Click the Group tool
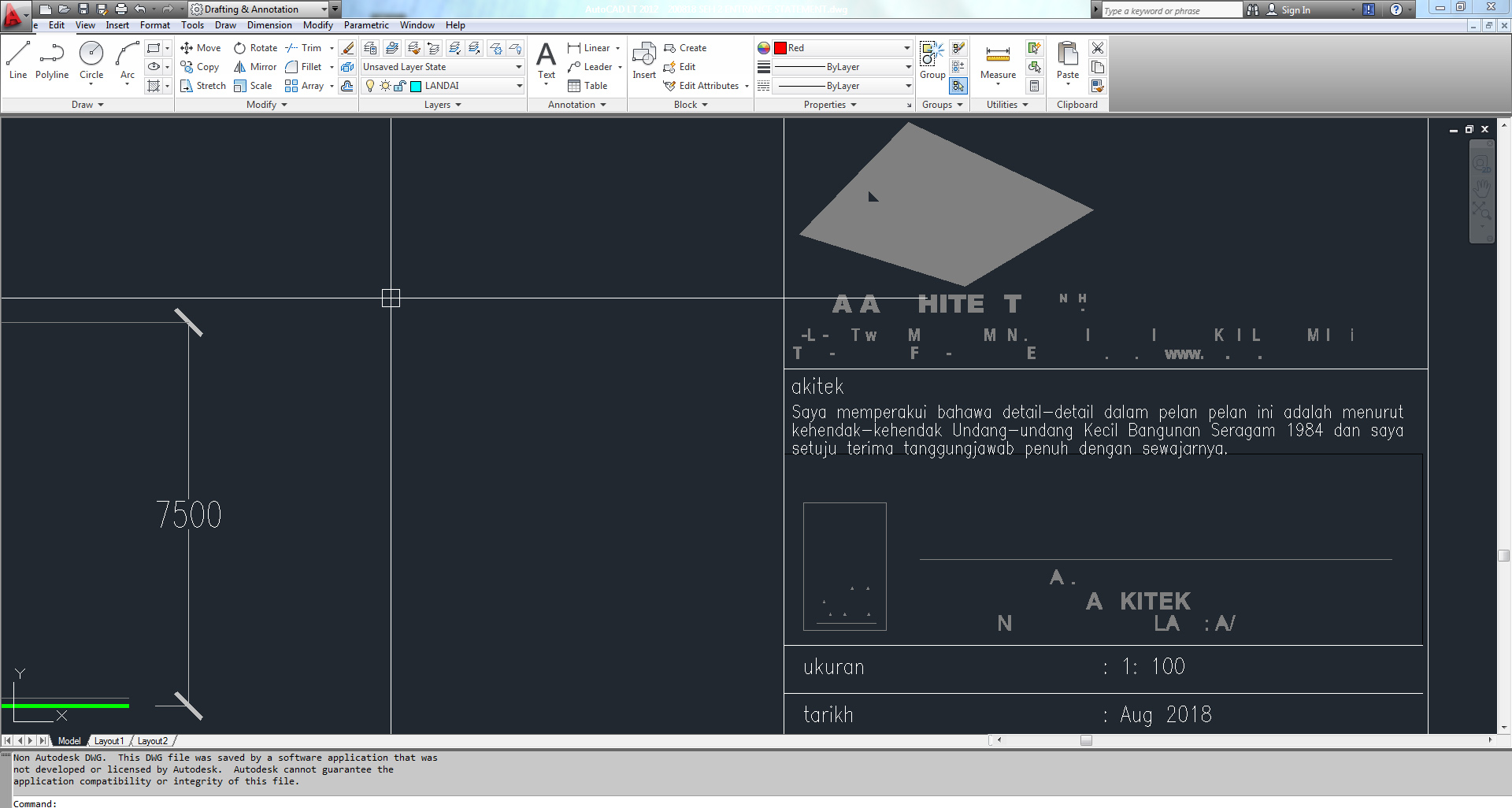Viewport: 1512px width, 808px height. point(932,61)
